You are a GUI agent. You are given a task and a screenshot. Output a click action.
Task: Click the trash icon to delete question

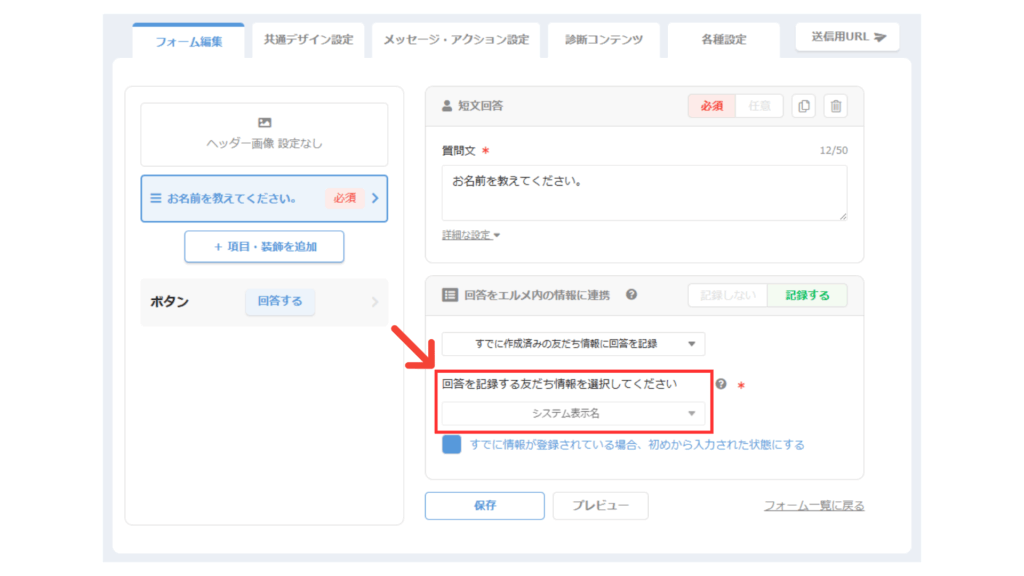click(x=836, y=106)
